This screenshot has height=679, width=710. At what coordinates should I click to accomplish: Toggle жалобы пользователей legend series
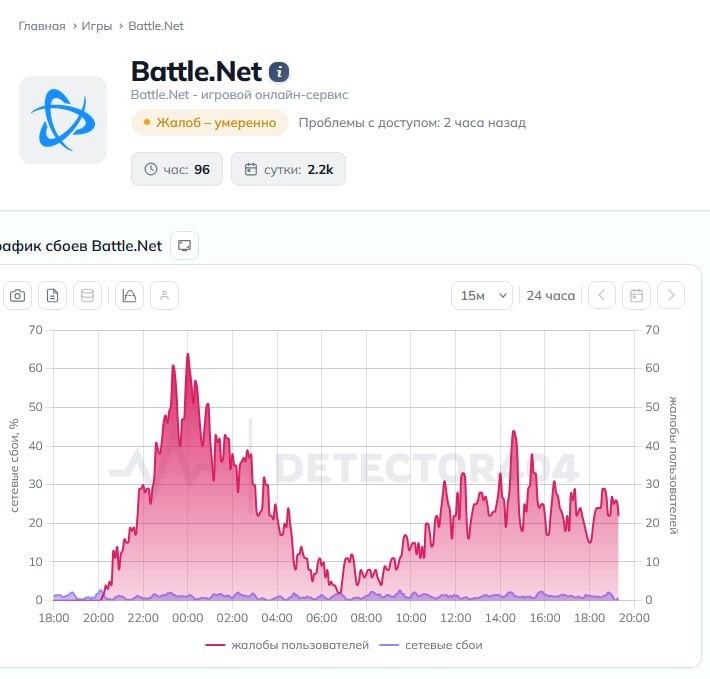pos(287,645)
